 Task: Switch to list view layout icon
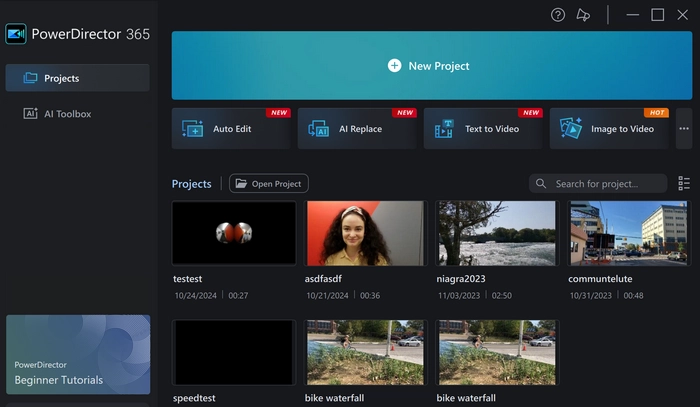point(684,183)
